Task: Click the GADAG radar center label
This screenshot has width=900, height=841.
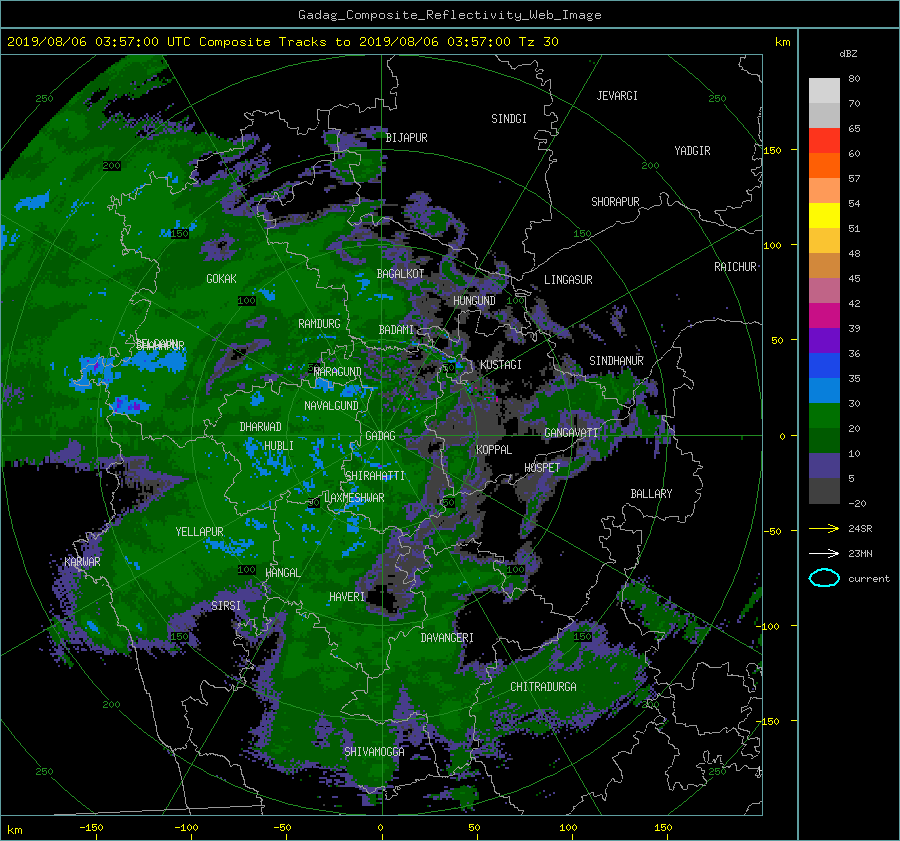Action: pos(380,436)
